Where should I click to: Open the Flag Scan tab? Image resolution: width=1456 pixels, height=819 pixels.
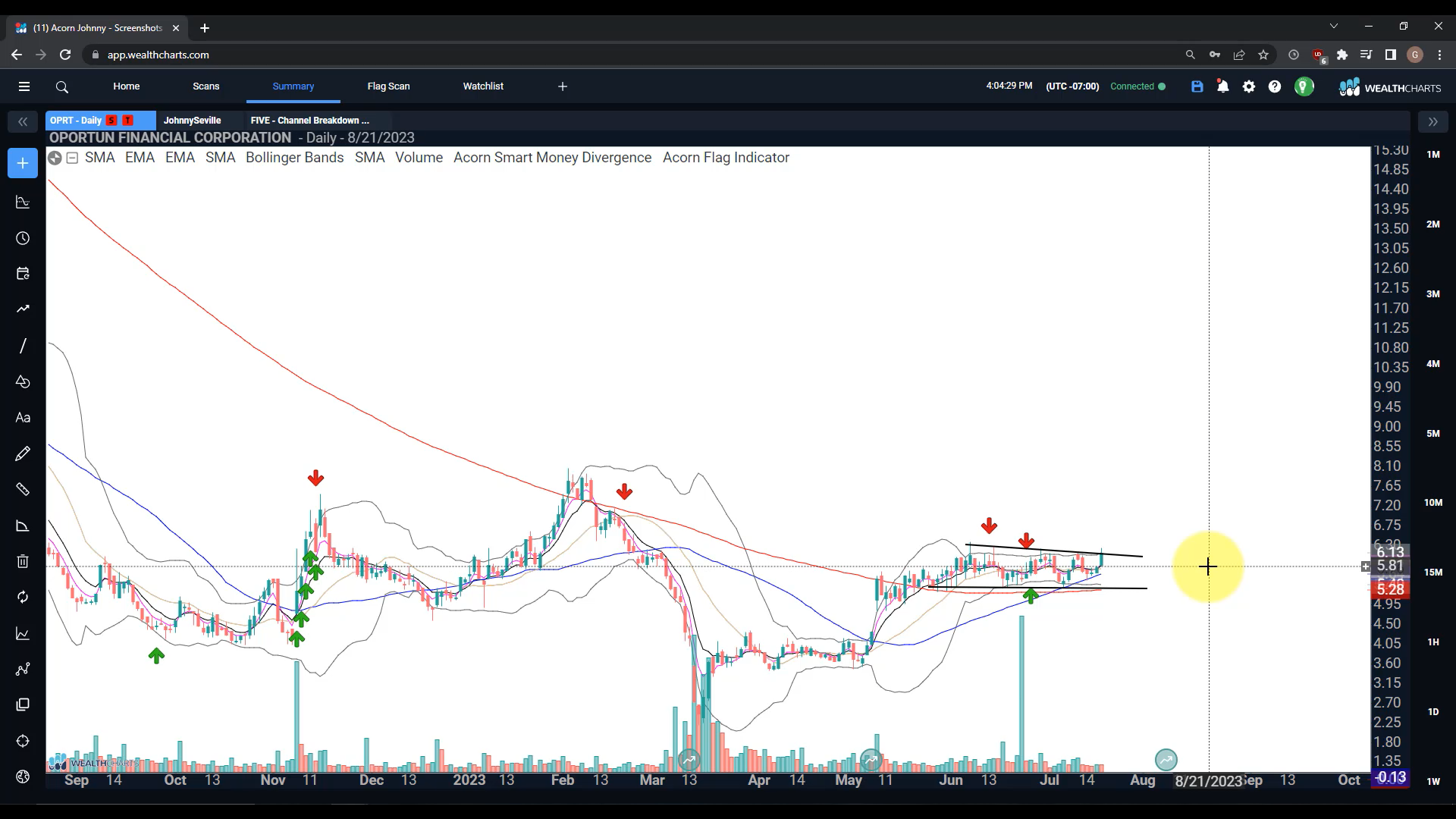pyautogui.click(x=389, y=86)
